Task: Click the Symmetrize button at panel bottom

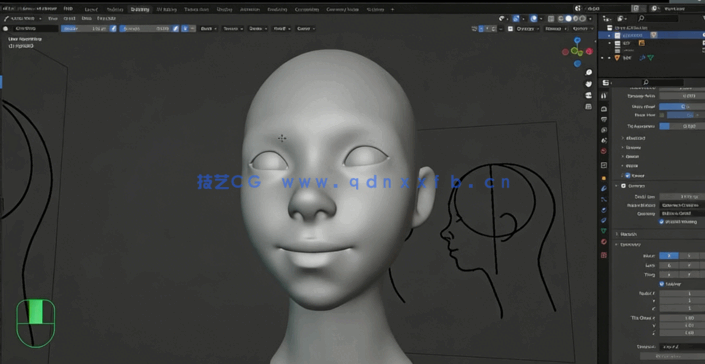Action: tap(672, 356)
